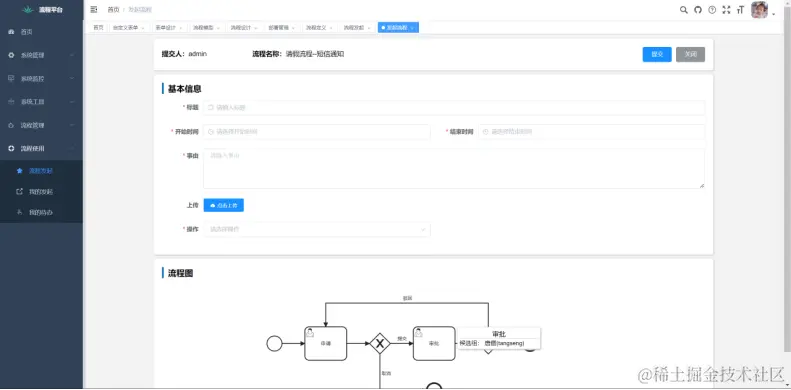Close the active blue 发起流程 tab
Image resolution: width=791 pixels, height=390 pixels.
(412, 28)
